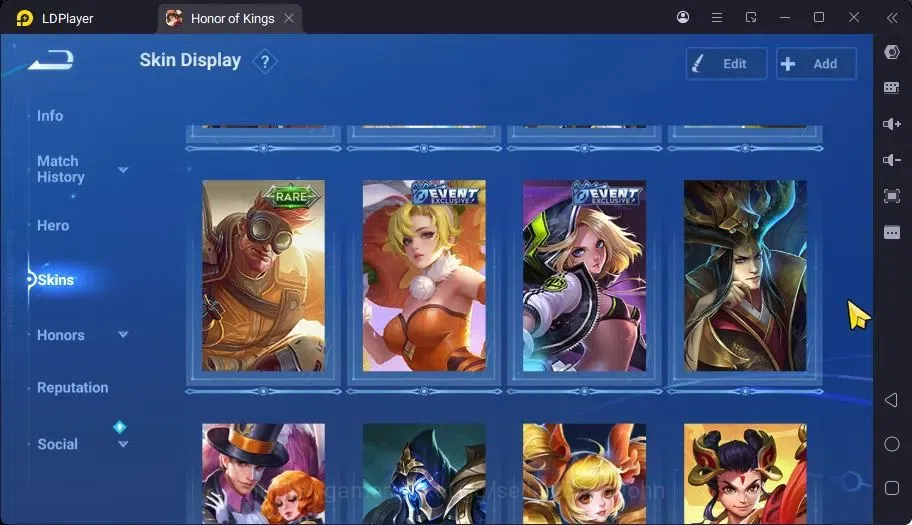Select the antlered dark robe skin card
The height and width of the screenshot is (525, 912).
745,276
